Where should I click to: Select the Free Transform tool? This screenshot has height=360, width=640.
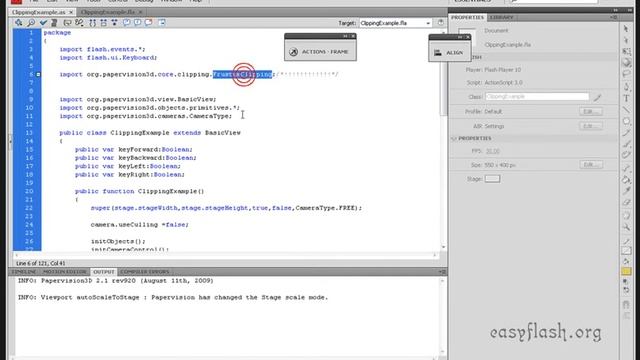[626, 51]
